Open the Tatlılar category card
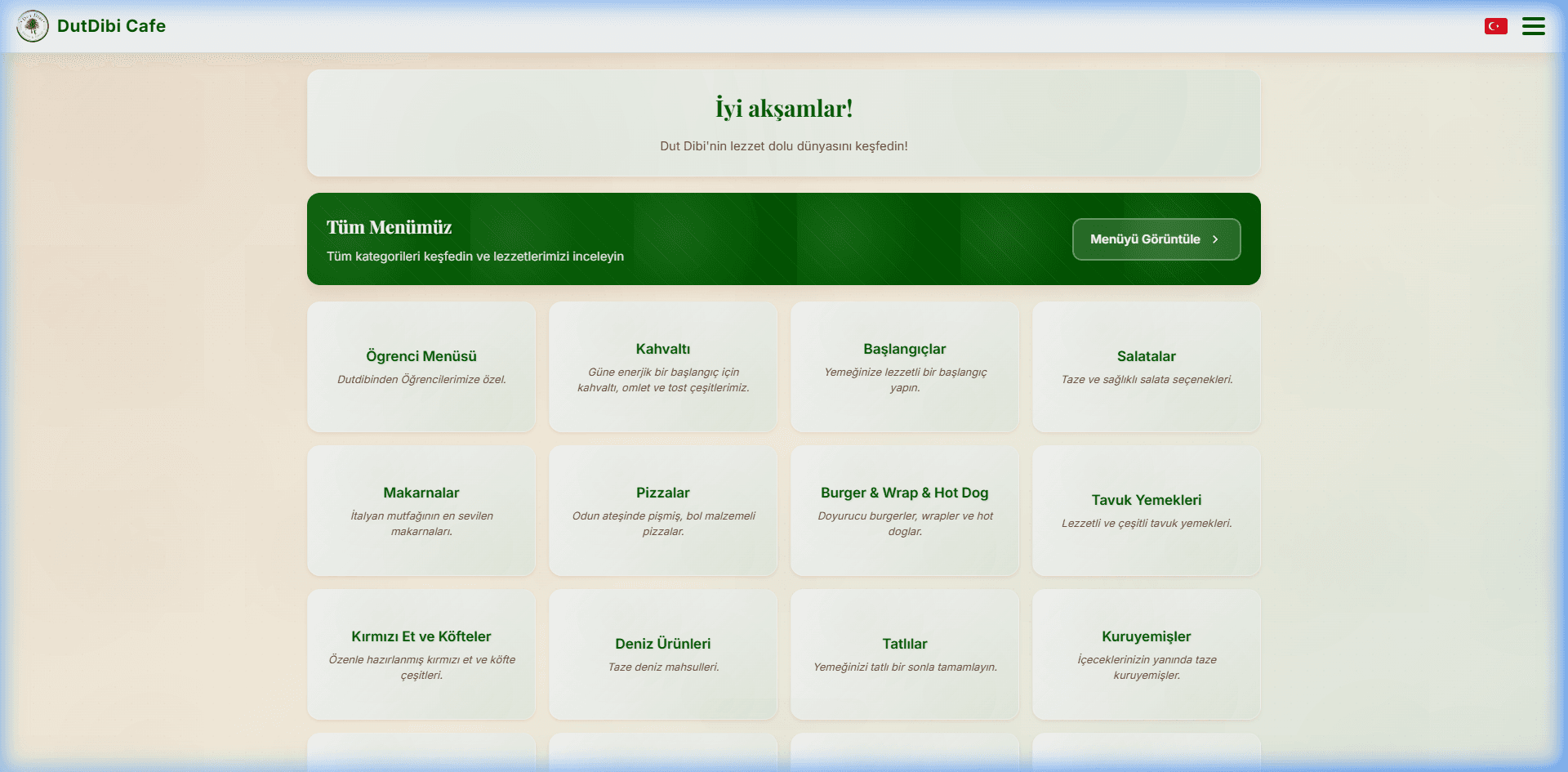This screenshot has height=772, width=1568. (x=905, y=654)
